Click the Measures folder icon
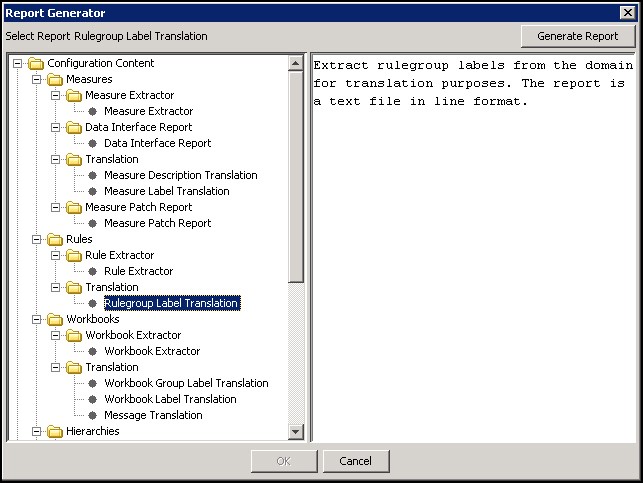 (x=55, y=80)
